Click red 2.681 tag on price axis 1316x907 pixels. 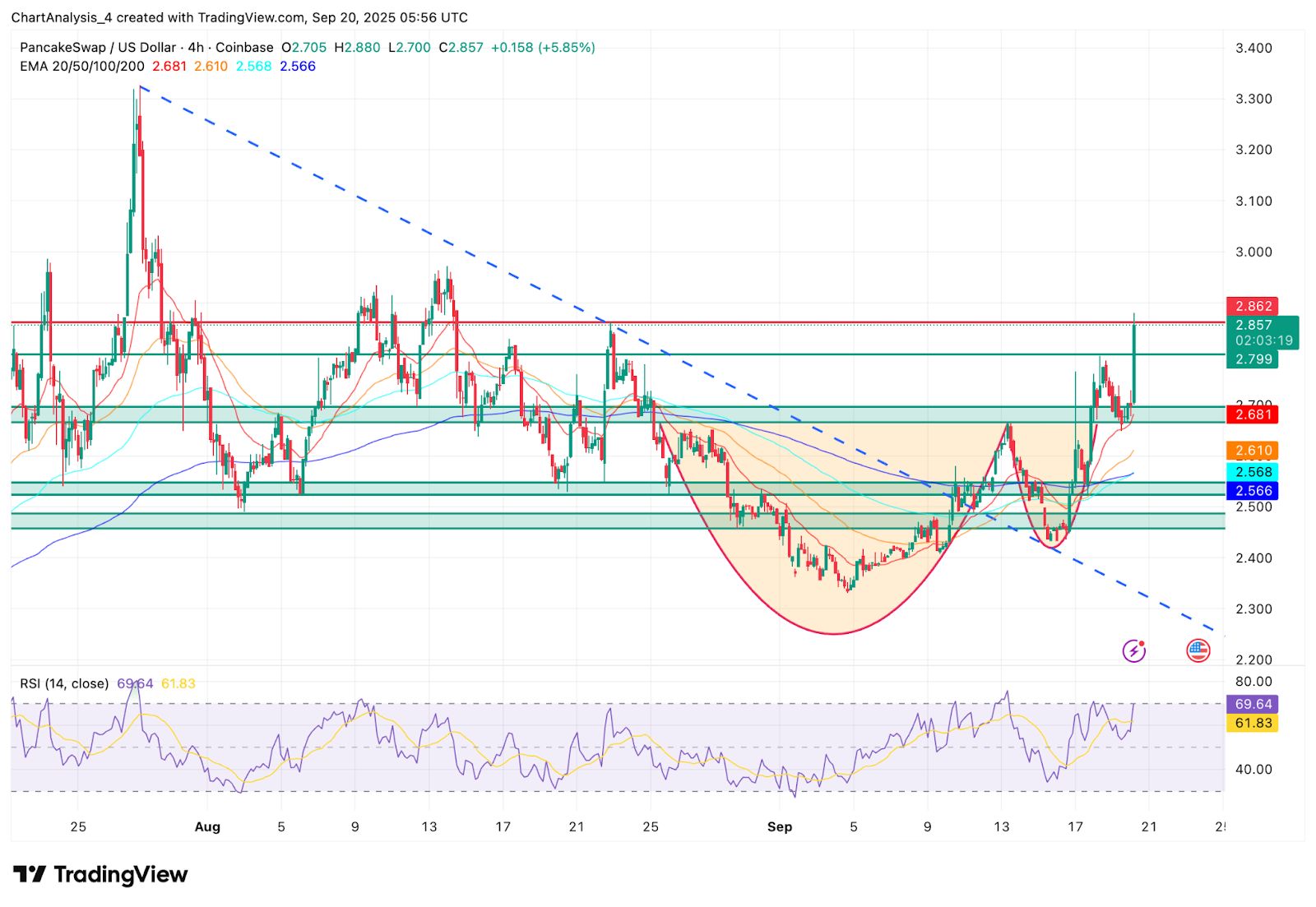pos(1252,414)
